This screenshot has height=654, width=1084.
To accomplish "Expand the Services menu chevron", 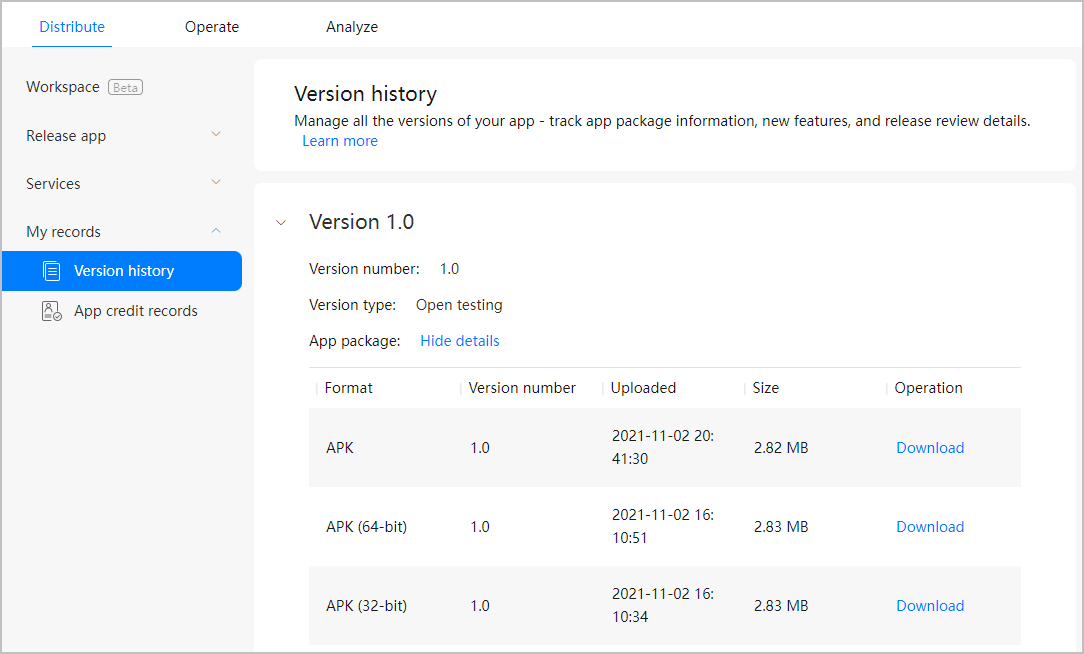I will coord(216,183).
